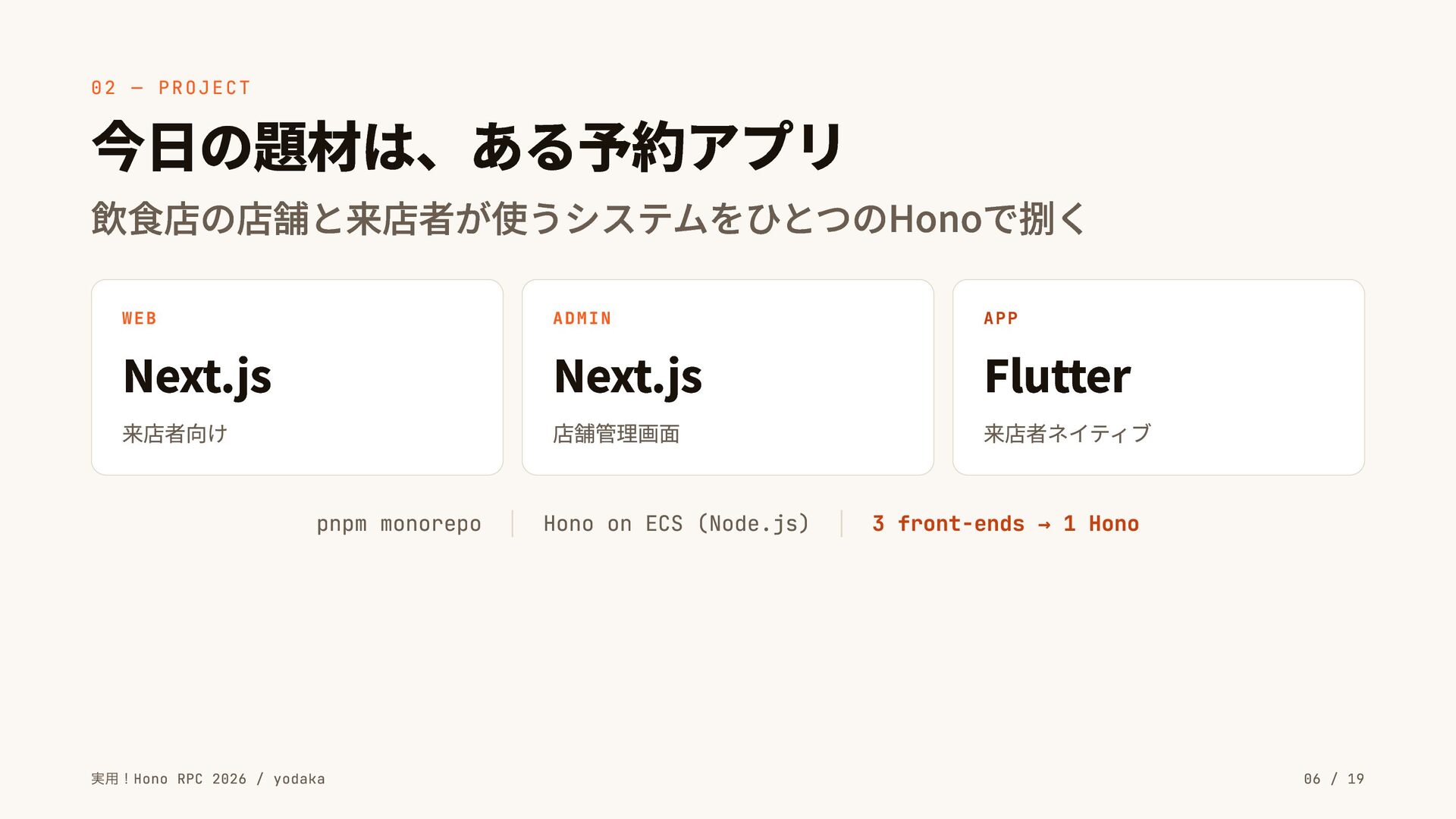This screenshot has height=819, width=1456.
Task: Click the "Hono on ECS (Node.js)" text
Action: click(x=676, y=524)
